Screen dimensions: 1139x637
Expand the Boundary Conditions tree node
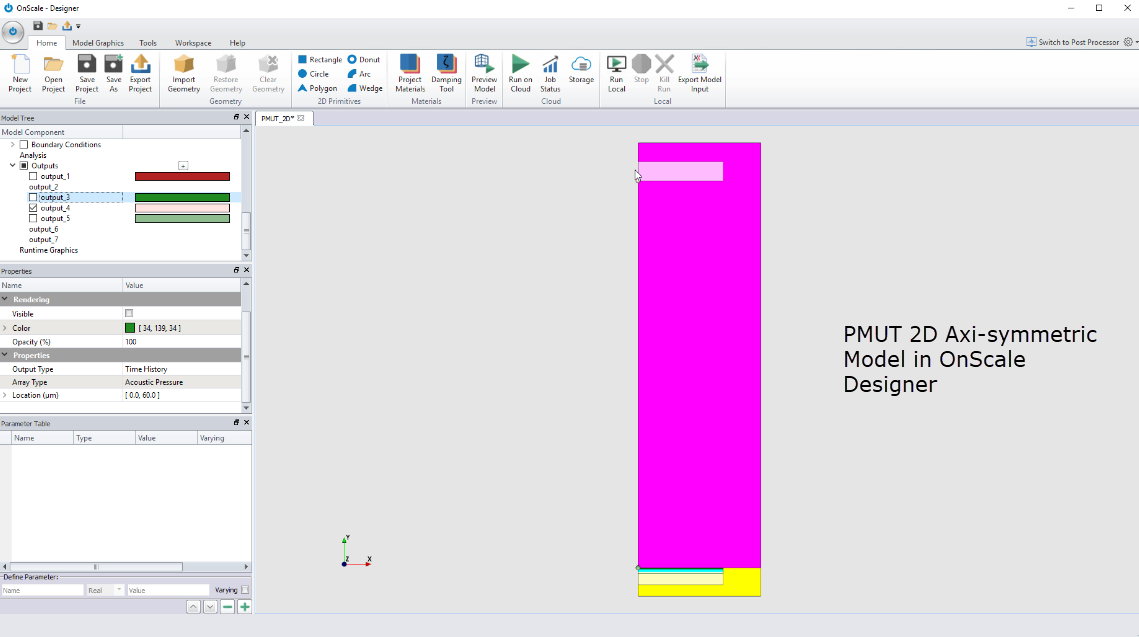click(x=12, y=145)
